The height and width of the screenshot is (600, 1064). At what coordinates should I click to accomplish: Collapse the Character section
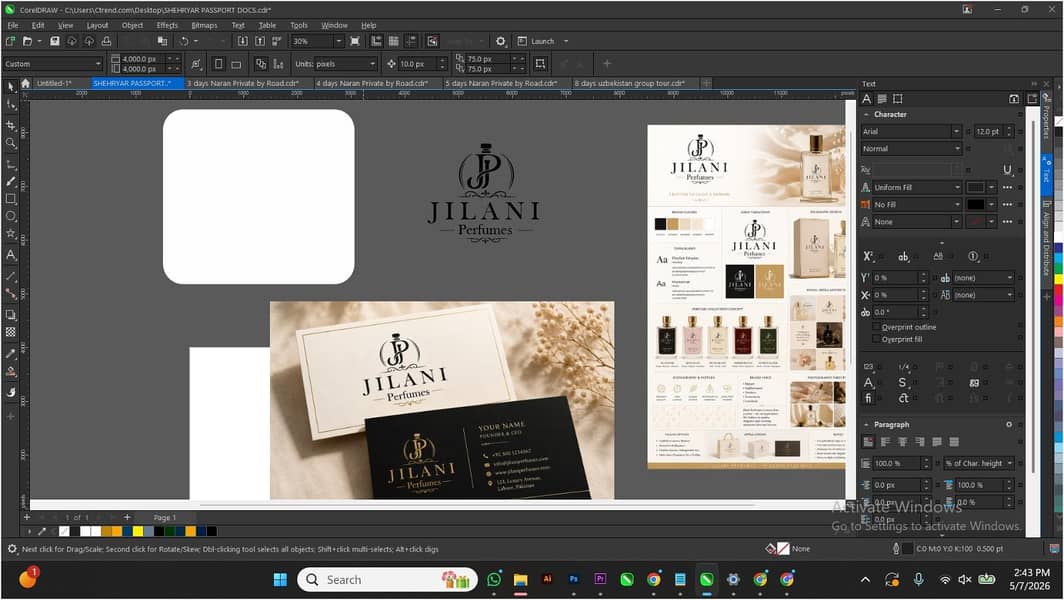click(867, 115)
